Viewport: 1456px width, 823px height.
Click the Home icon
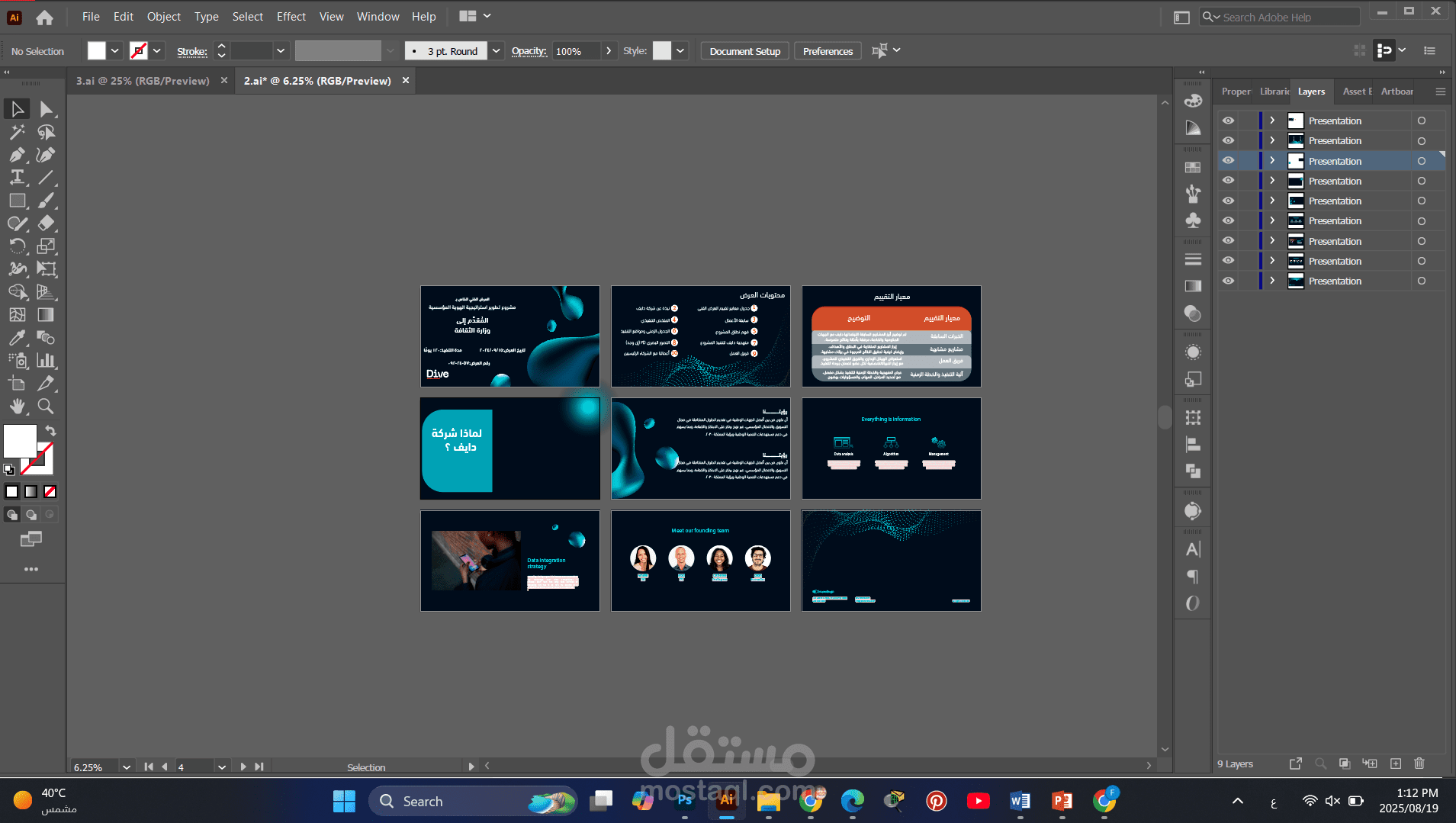45,17
